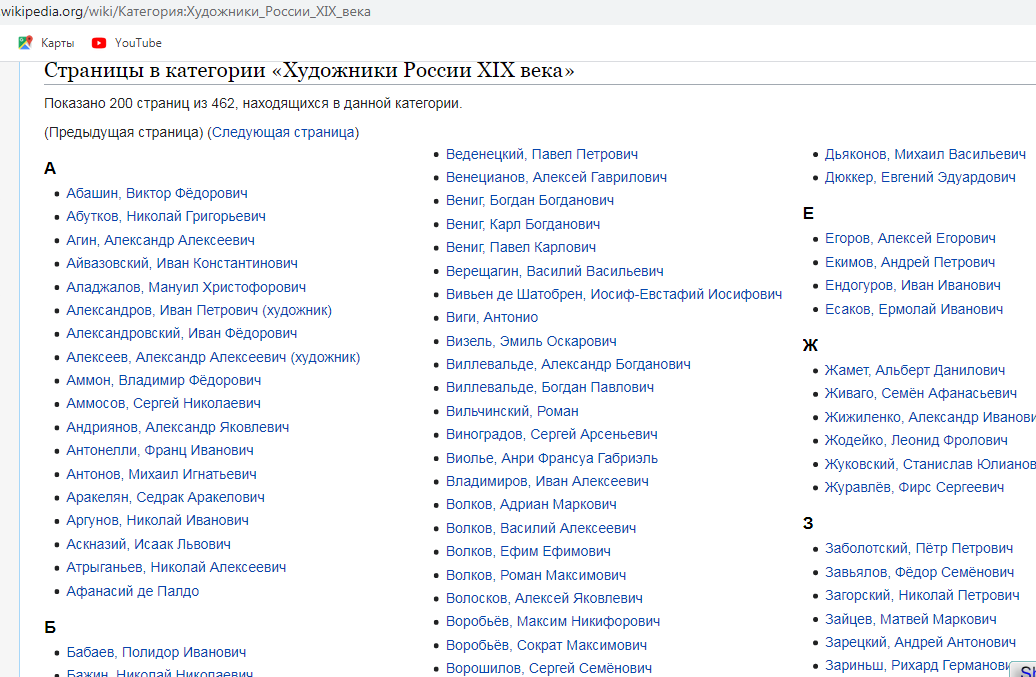The width and height of the screenshot is (1036, 677).
Task: Click Дьяконов, Михаил Васильевич link
Action: pyautogui.click(x=925, y=154)
